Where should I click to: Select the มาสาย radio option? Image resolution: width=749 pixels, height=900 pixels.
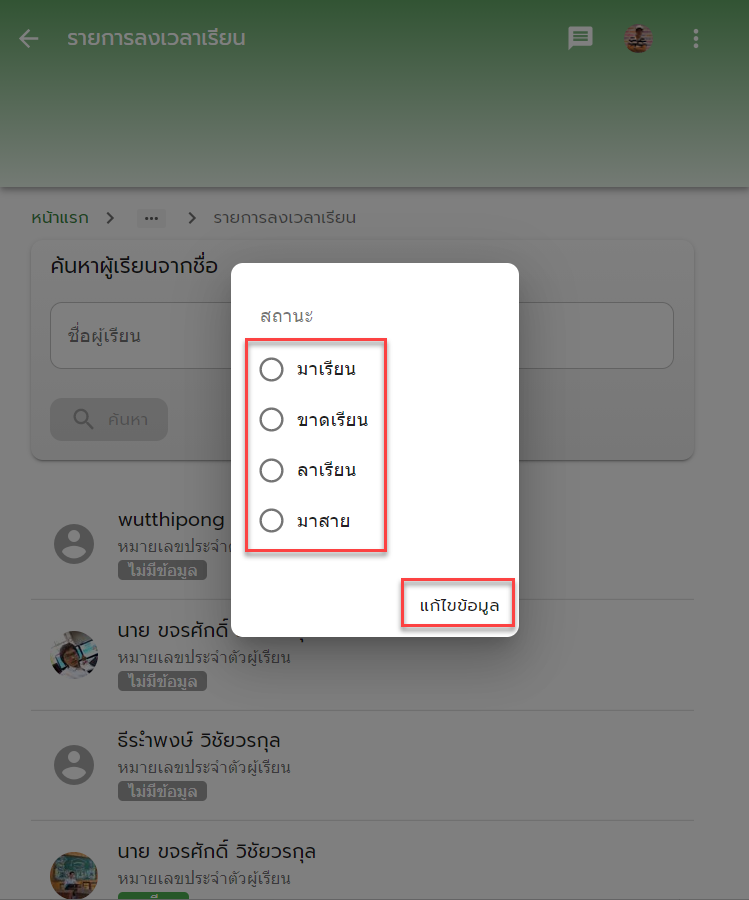pos(271,521)
